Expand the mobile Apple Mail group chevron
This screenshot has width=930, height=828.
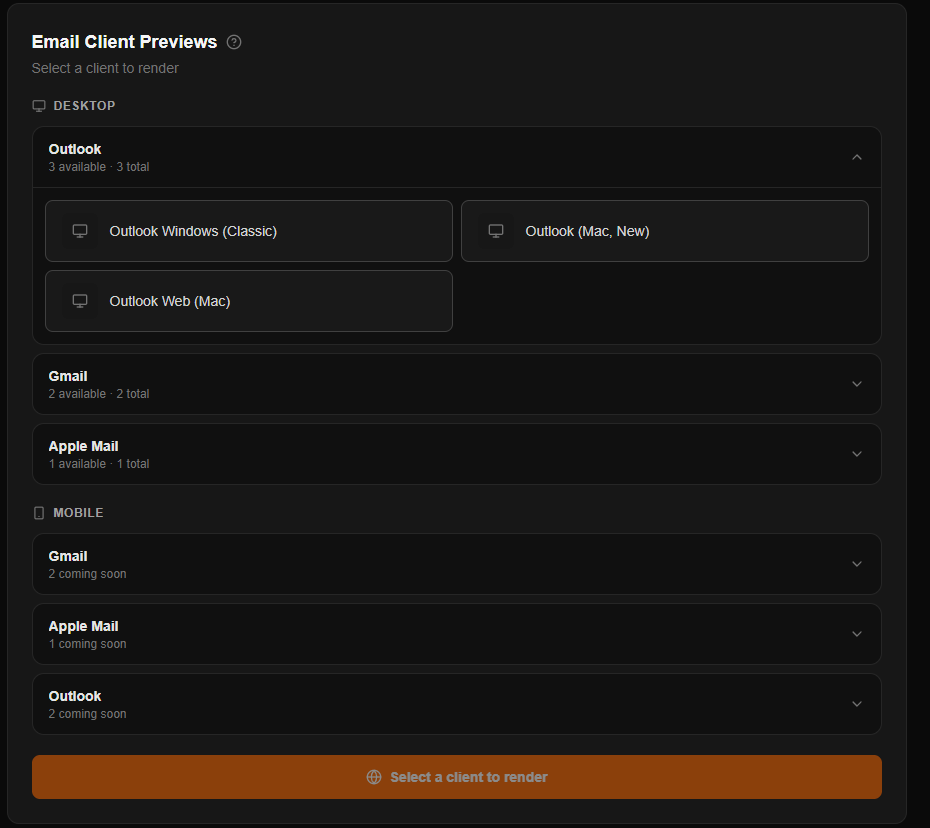[x=856, y=634]
